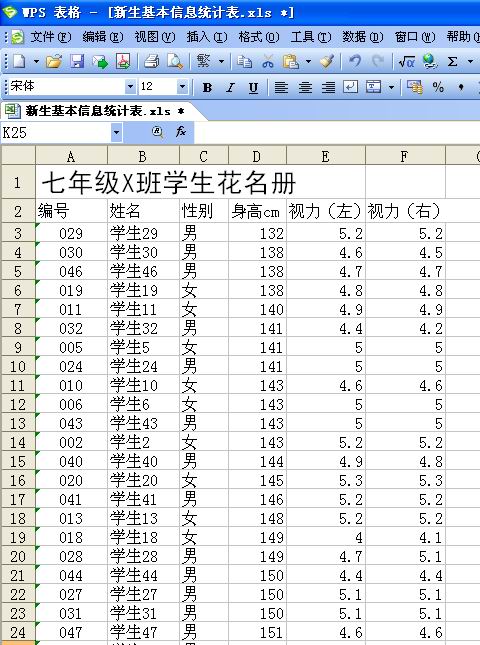Viewport: 480px width, 645px height.
Task: Select column A header
Action: coord(71,156)
